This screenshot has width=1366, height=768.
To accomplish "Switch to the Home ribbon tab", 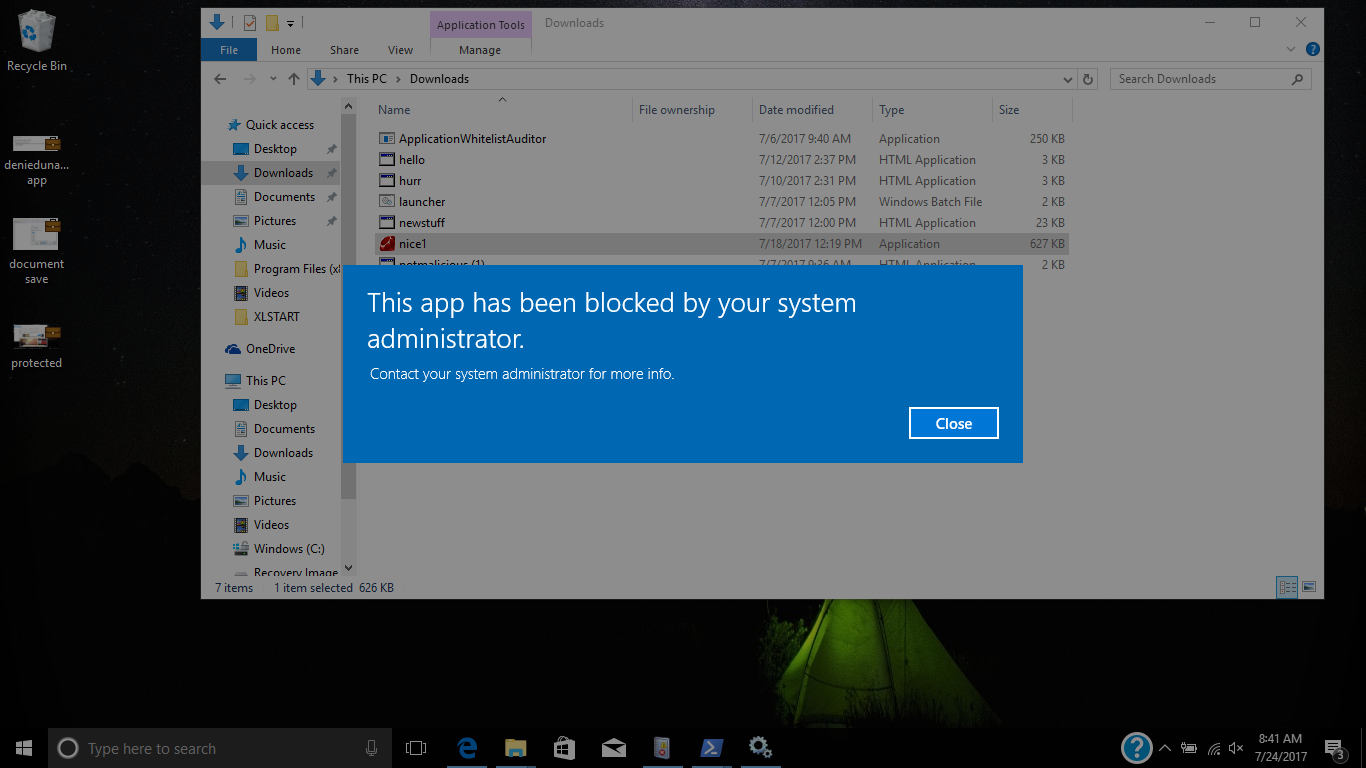I will (x=286, y=50).
